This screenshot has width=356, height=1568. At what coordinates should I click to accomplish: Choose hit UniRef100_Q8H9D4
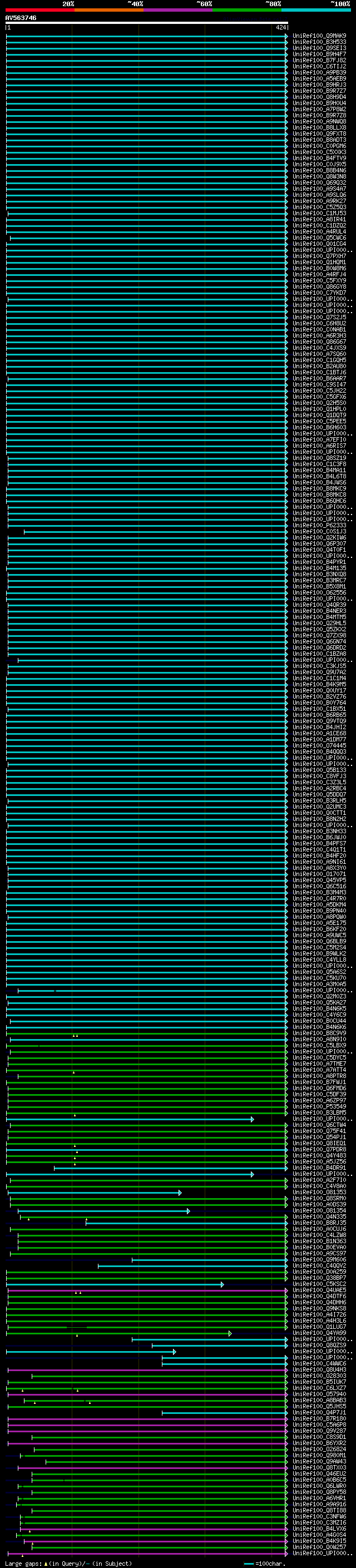(319, 97)
